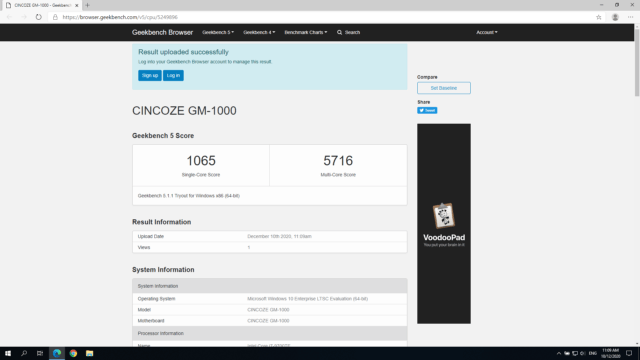Add page to favorites with star icon
Image resolution: width=640 pixels, height=360 pixels.
598,17
